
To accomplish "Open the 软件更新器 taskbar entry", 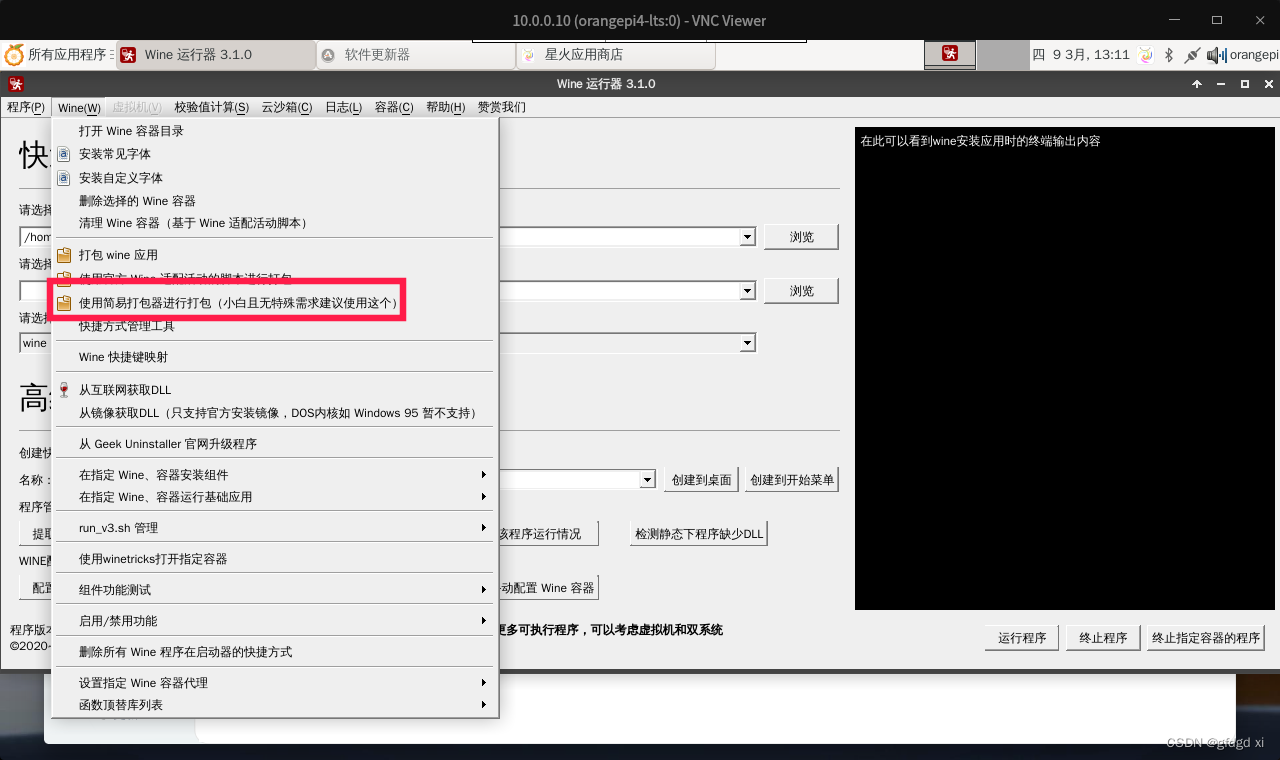I will (415, 55).
